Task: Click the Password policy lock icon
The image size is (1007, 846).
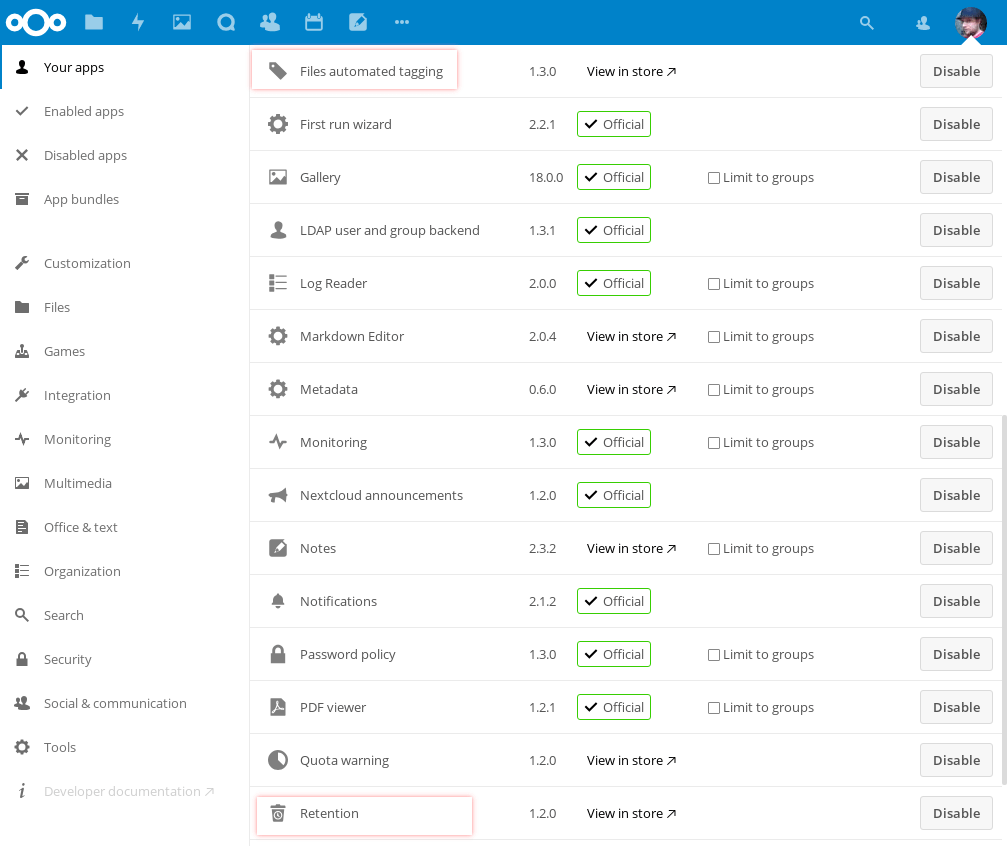Action: [277, 654]
